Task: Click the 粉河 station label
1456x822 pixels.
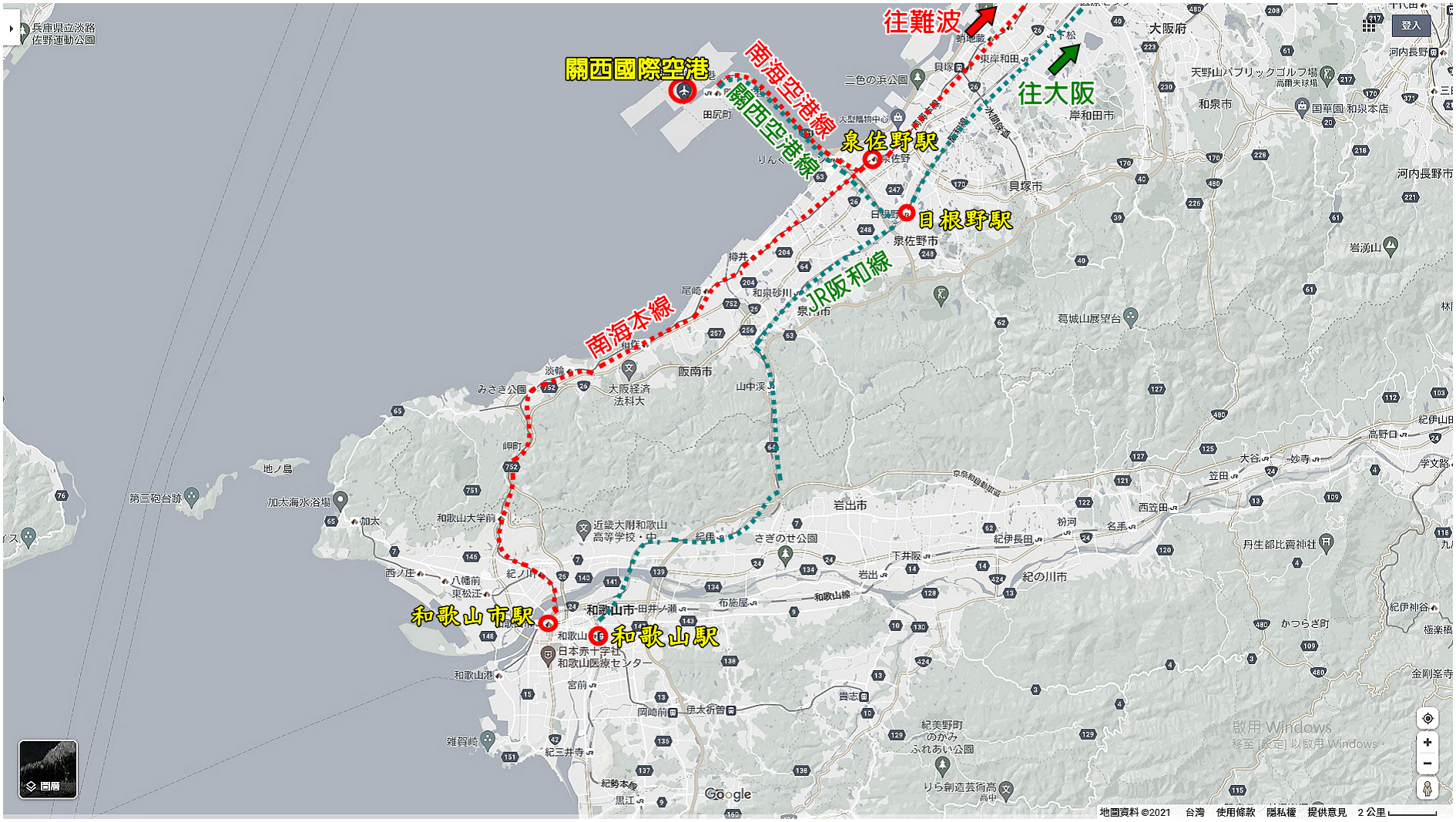Action: point(1067,522)
